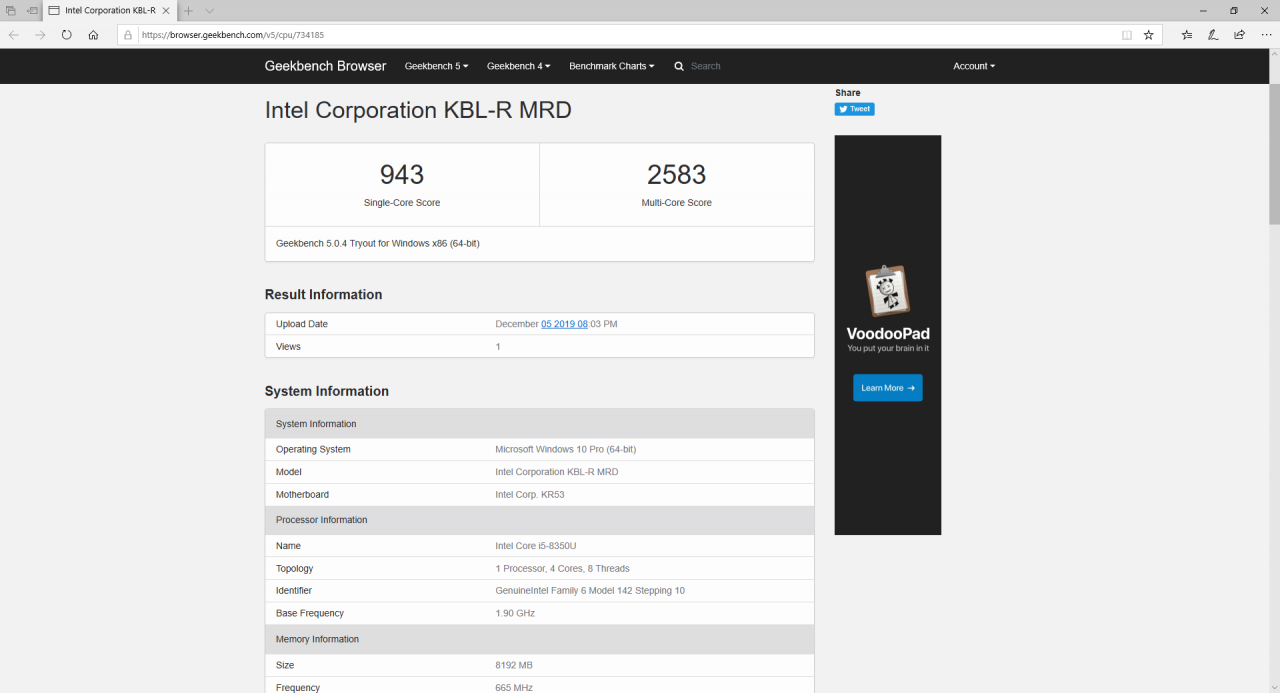
Task: Open reading view icon in address bar
Action: 1127,34
